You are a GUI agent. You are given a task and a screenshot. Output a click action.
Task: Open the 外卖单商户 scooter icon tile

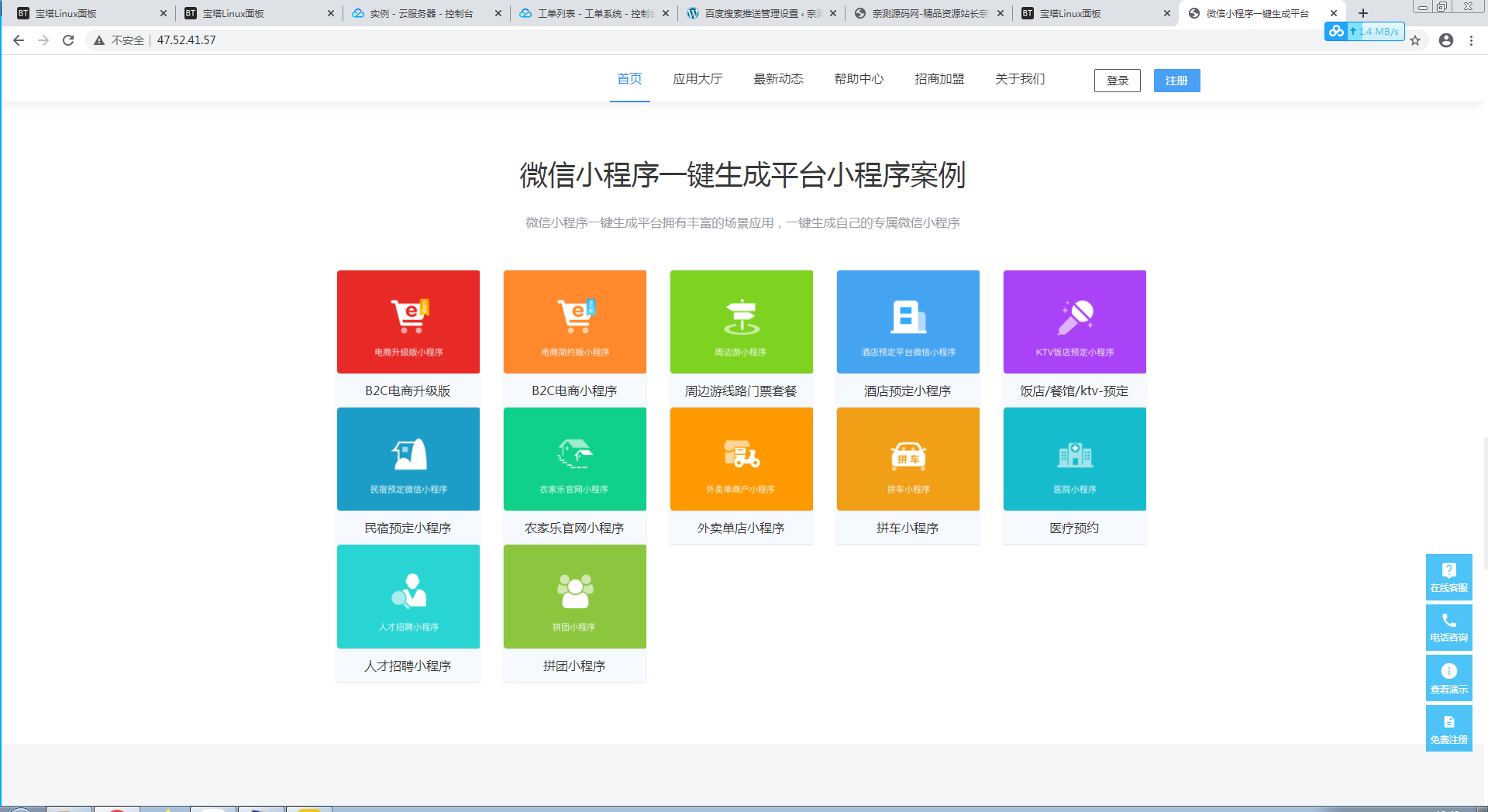pyautogui.click(x=742, y=459)
